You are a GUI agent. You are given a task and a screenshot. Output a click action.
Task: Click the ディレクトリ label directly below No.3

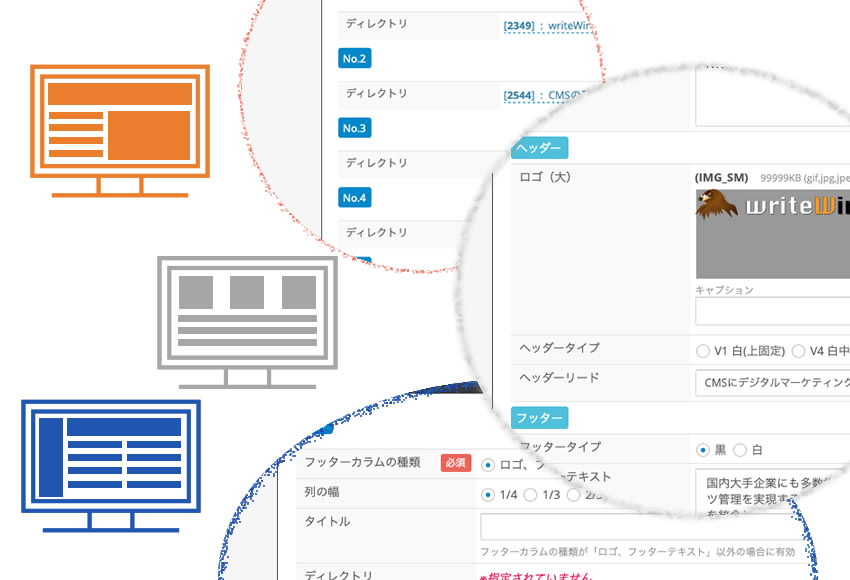pos(376,163)
